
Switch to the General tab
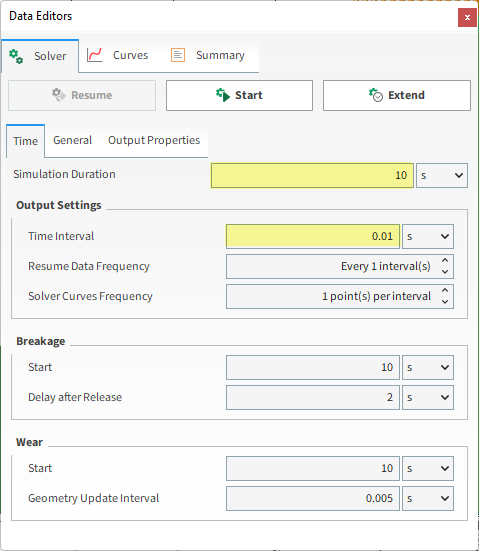(x=72, y=140)
